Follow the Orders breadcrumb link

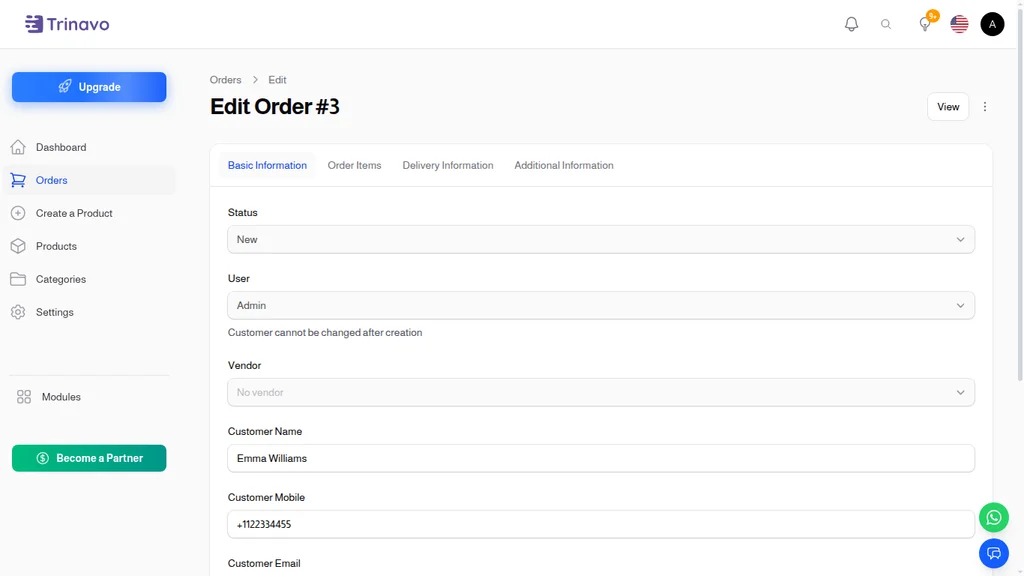[x=225, y=80]
